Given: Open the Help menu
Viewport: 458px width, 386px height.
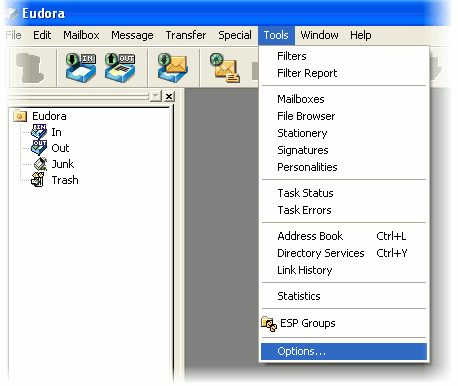Looking at the screenshot, I should (361, 35).
